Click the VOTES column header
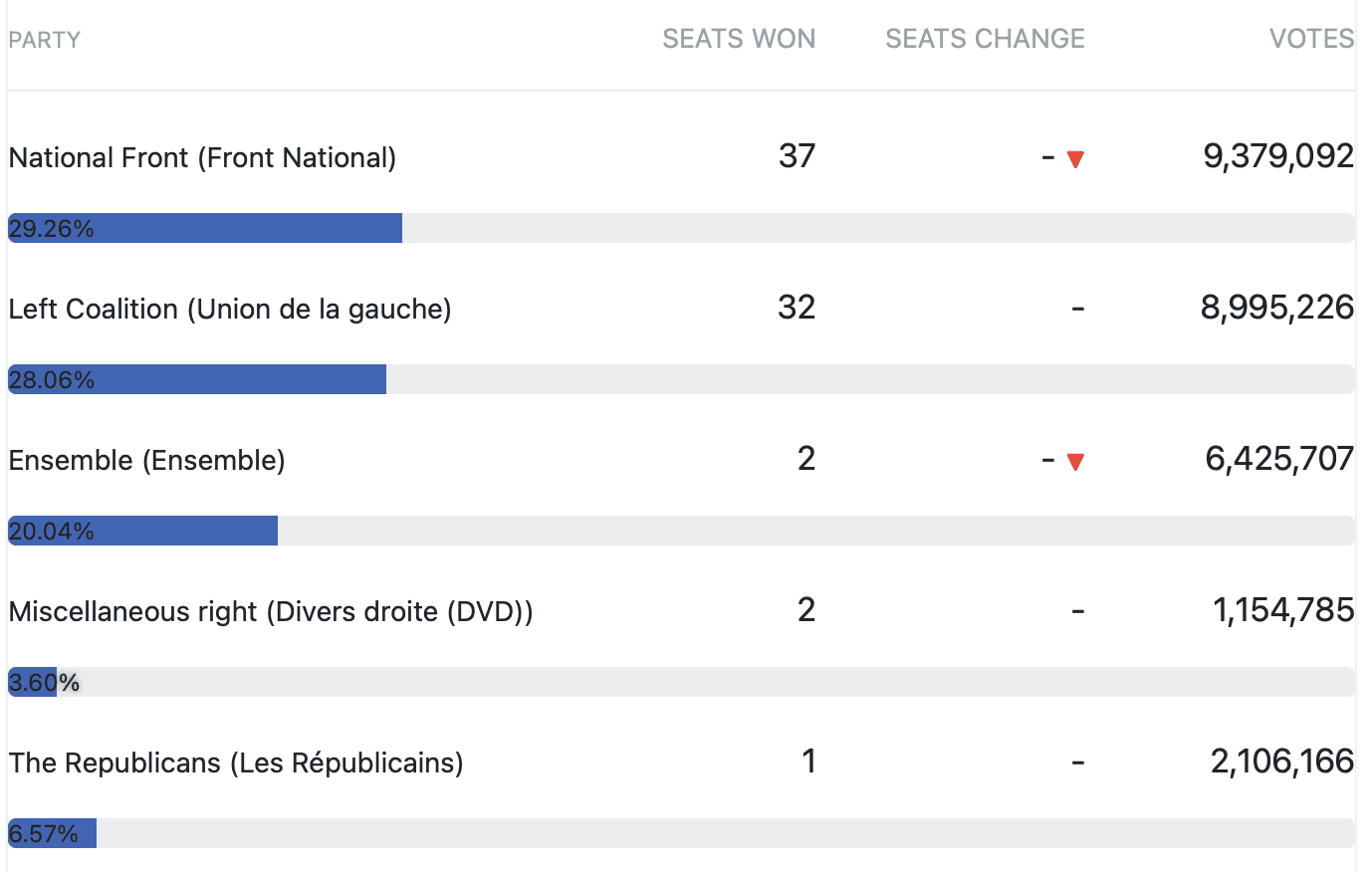 click(x=1311, y=39)
